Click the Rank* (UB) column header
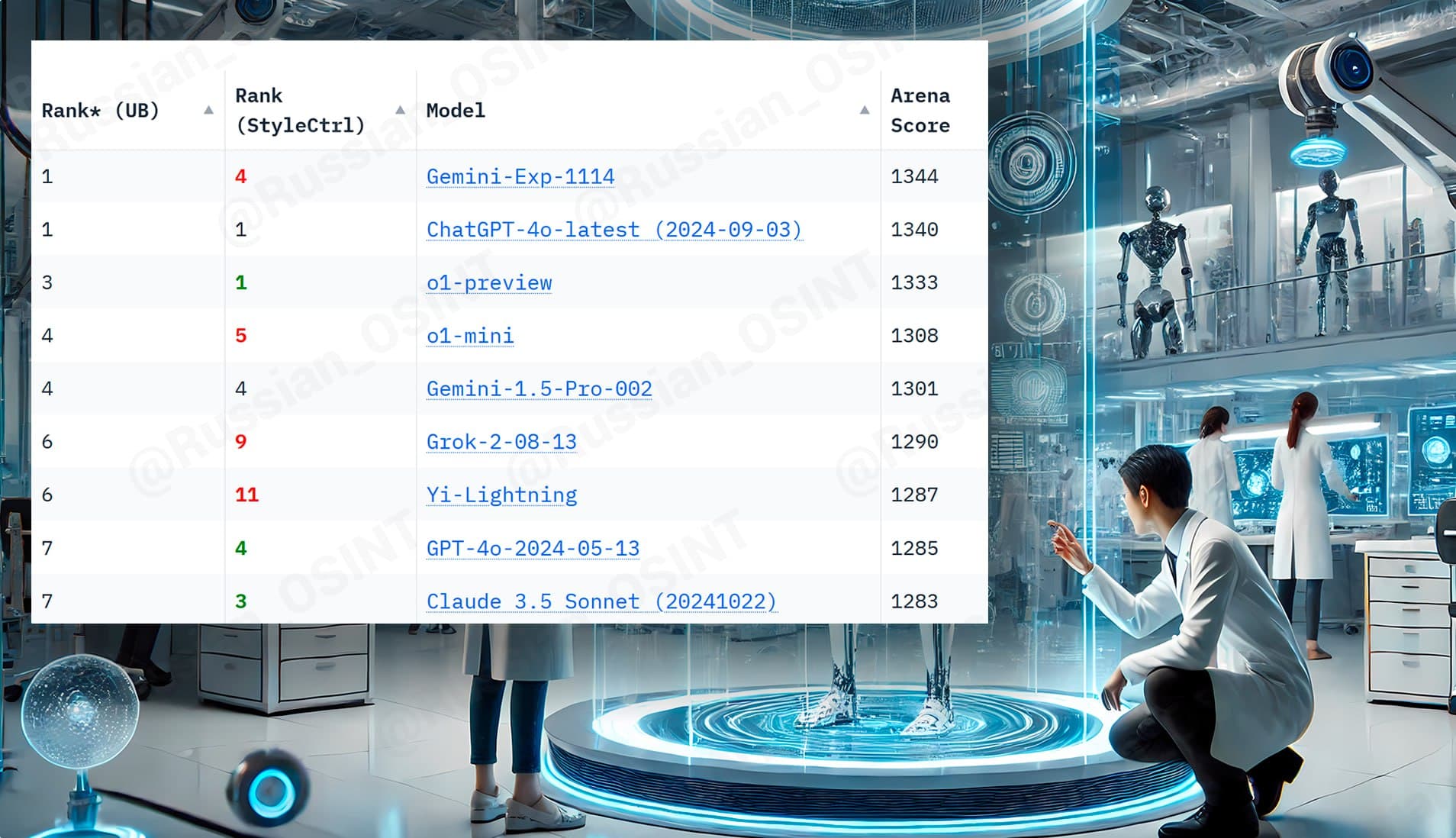This screenshot has width=1456, height=838. coord(100,111)
